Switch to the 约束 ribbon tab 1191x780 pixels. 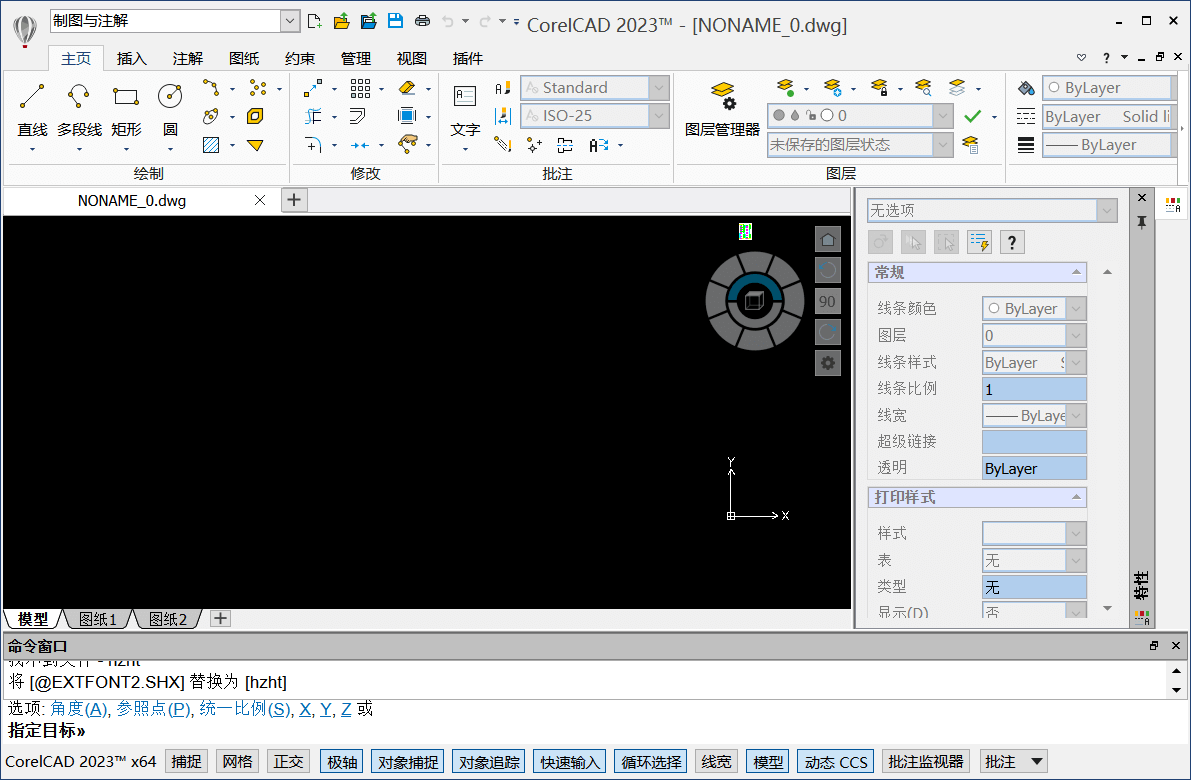299,58
